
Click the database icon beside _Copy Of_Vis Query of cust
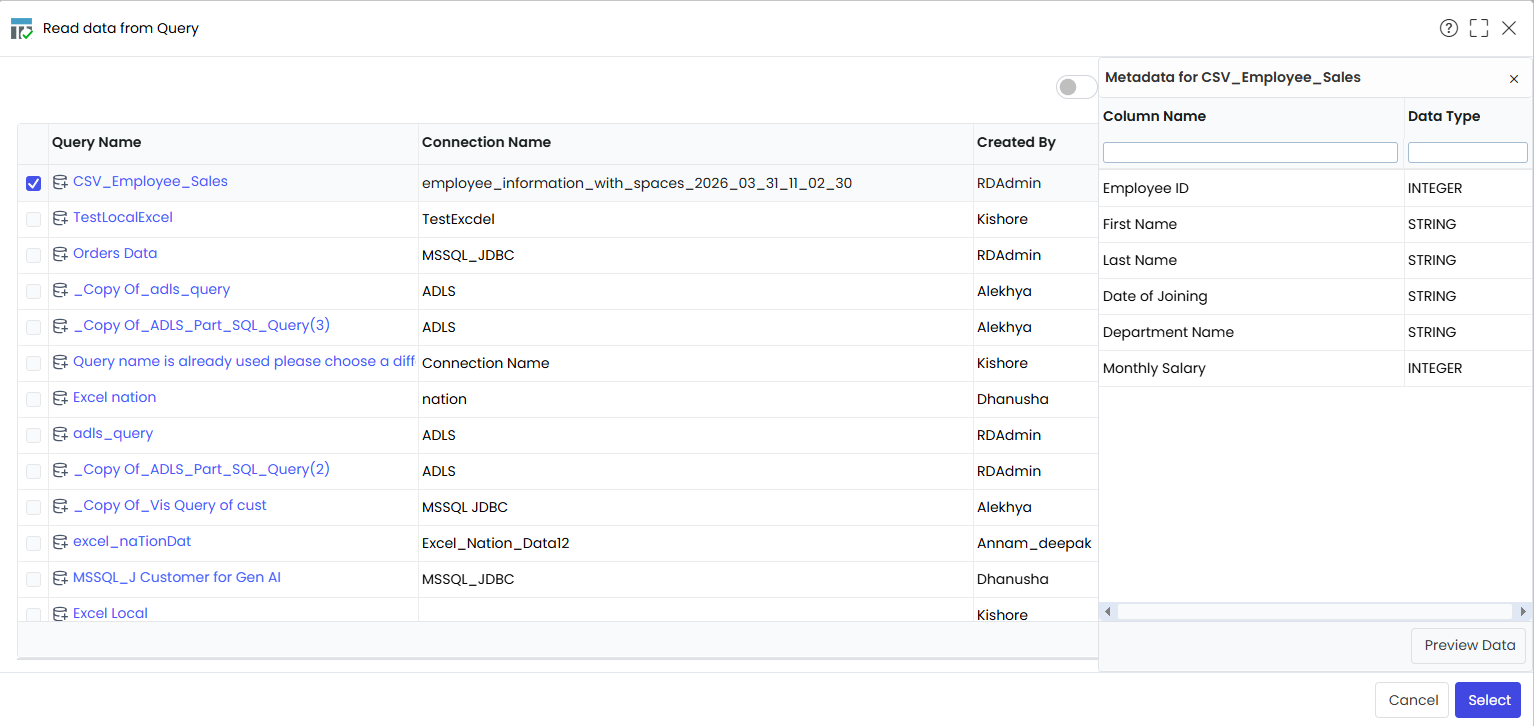coord(60,506)
